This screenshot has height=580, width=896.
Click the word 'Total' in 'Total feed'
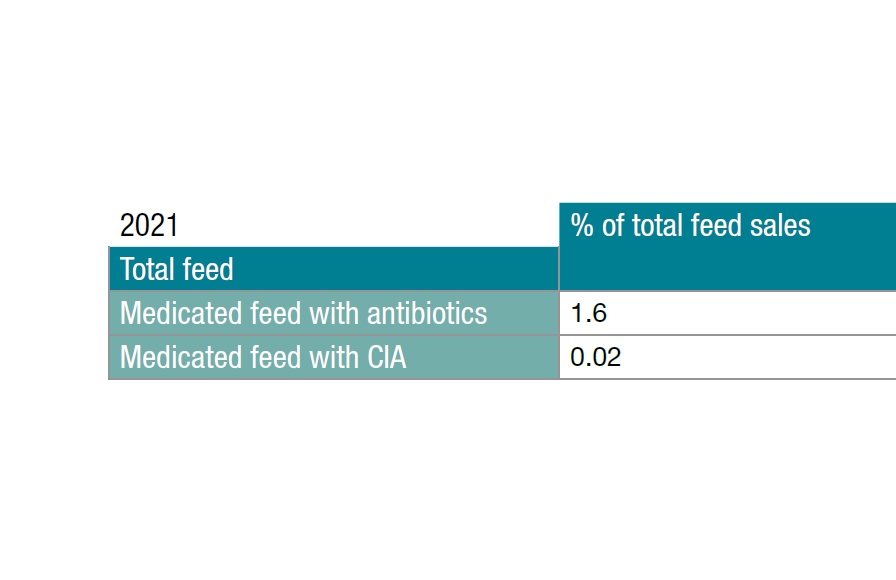point(146,269)
